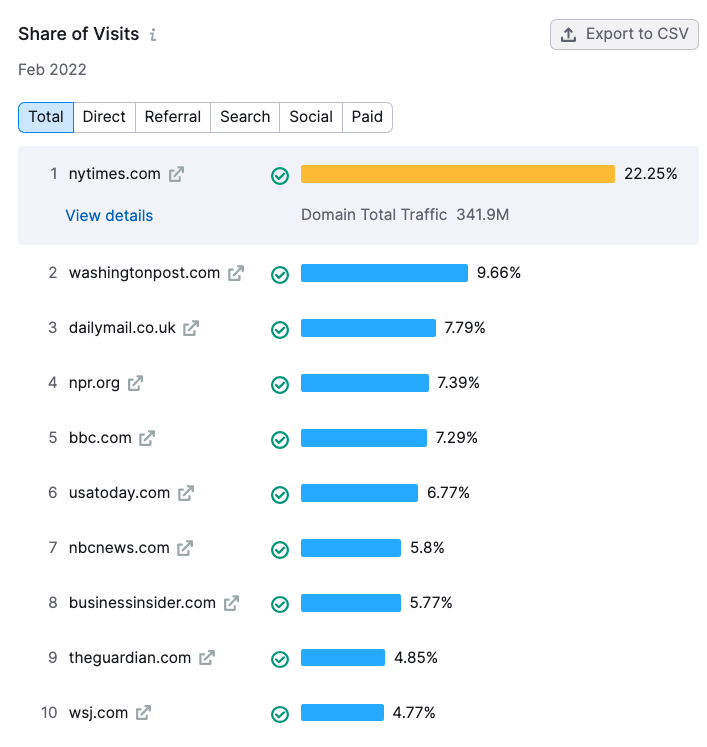The image size is (707, 747).
Task: Switch to the Direct tab
Action: tap(104, 117)
